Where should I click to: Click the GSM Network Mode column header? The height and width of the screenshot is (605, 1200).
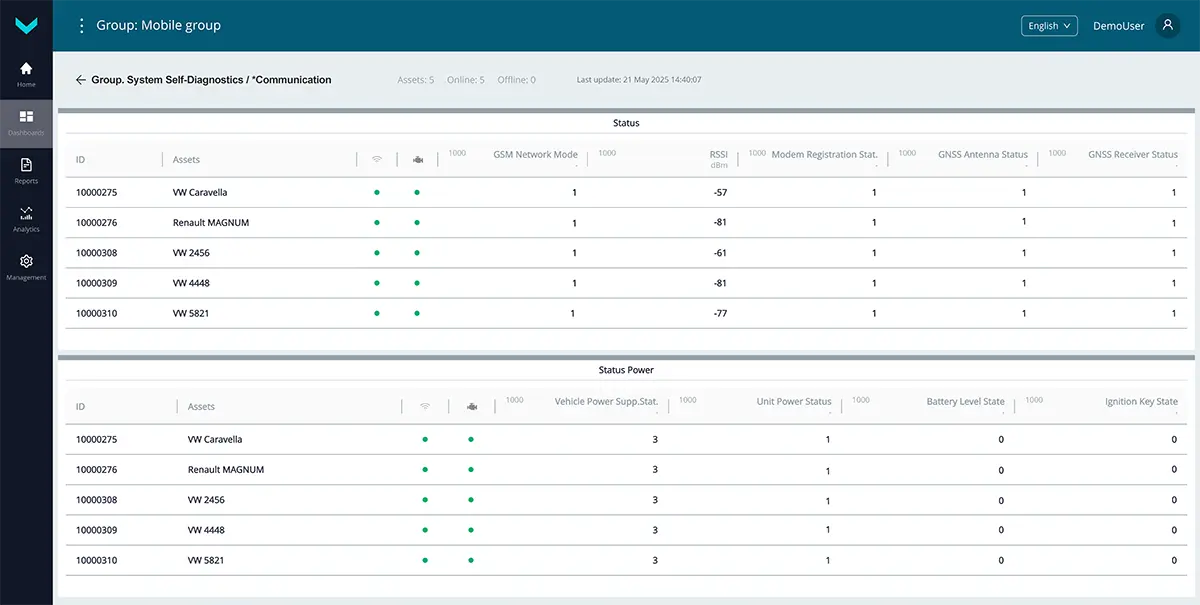pyautogui.click(x=535, y=155)
